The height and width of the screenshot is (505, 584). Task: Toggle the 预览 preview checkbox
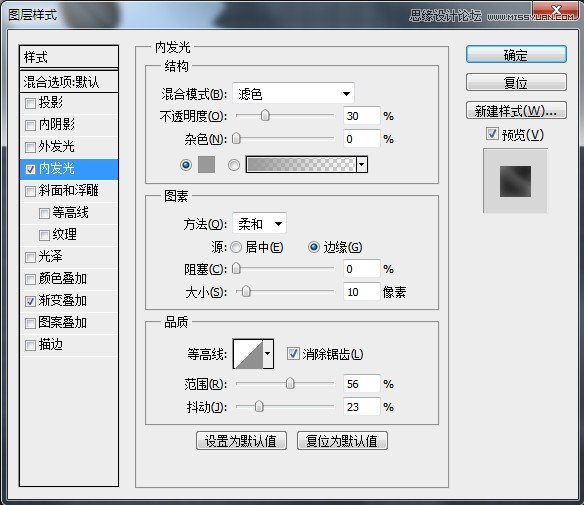[x=492, y=133]
